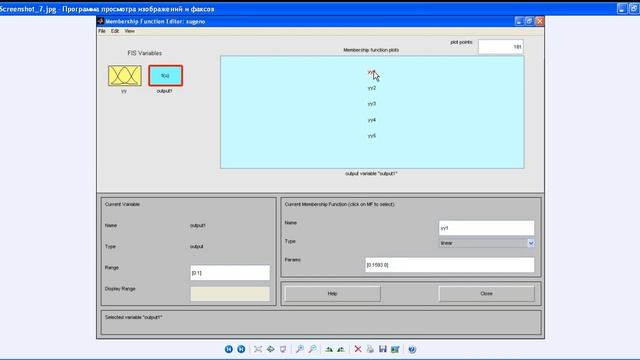This screenshot has width=640, height=360.
Task: Open the File menu
Action: tap(102, 31)
